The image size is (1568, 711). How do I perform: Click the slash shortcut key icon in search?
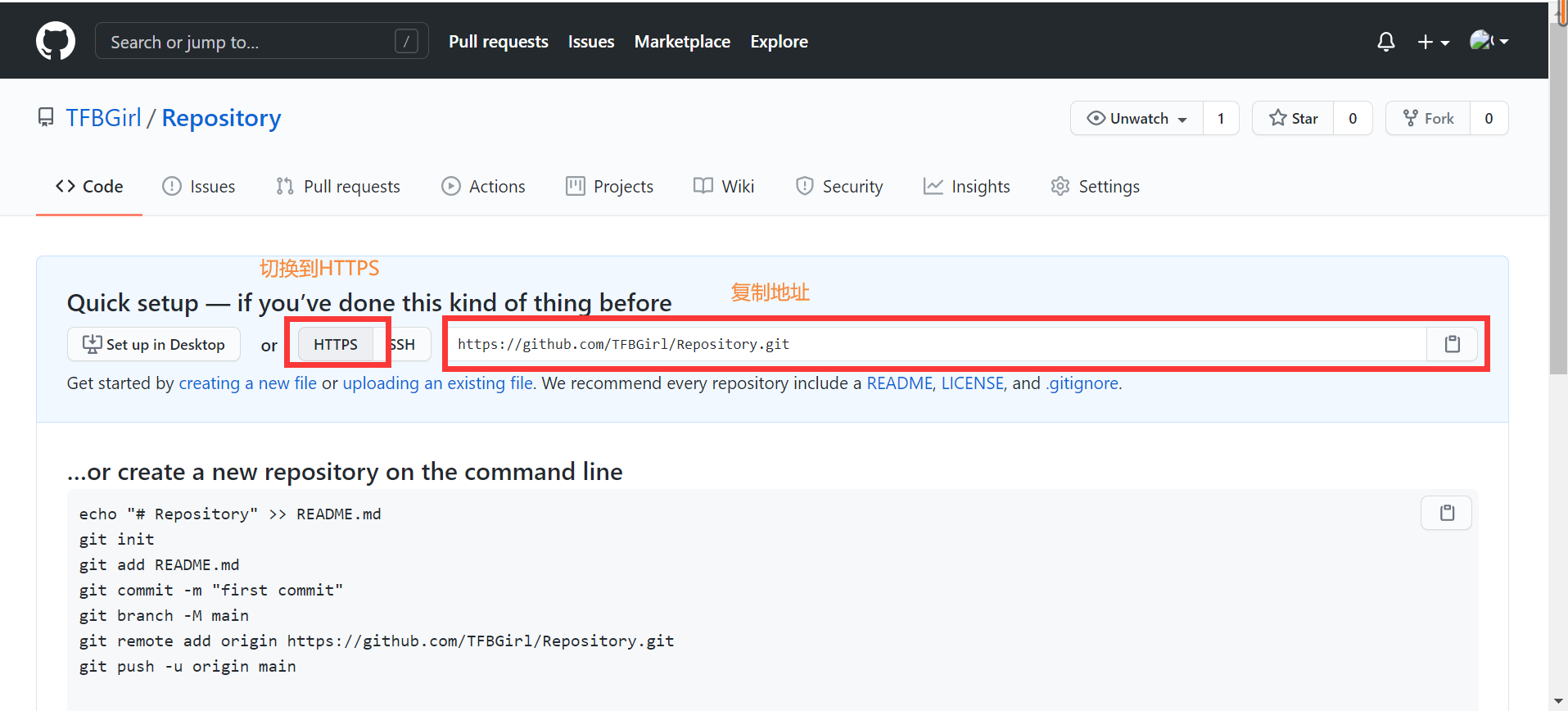406,41
